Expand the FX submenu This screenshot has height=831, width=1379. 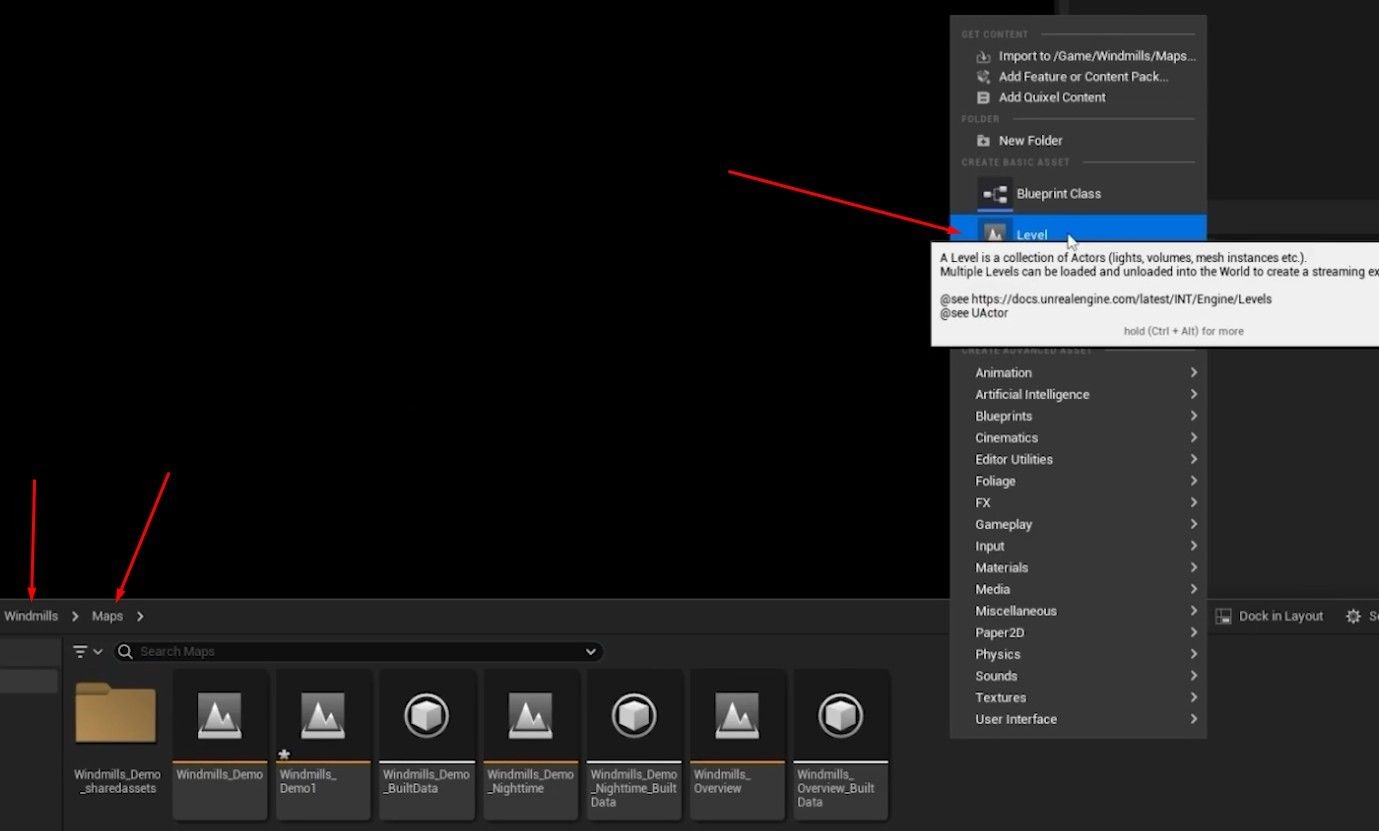tap(1078, 503)
